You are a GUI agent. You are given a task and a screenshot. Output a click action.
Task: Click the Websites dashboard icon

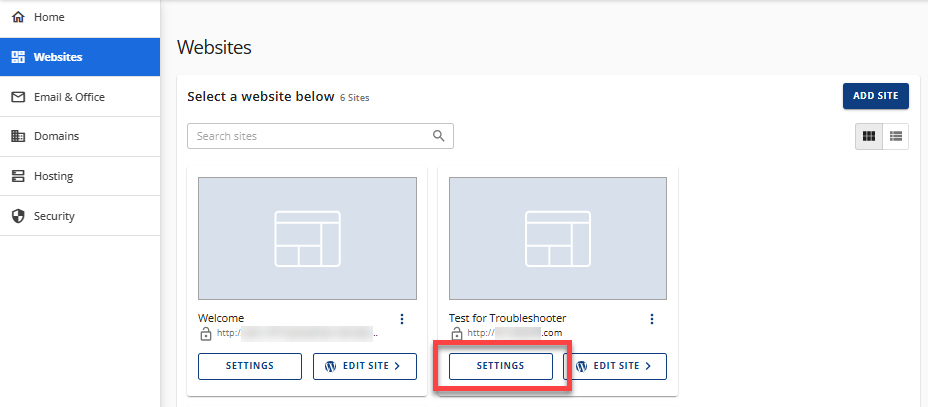pyautogui.click(x=18, y=57)
